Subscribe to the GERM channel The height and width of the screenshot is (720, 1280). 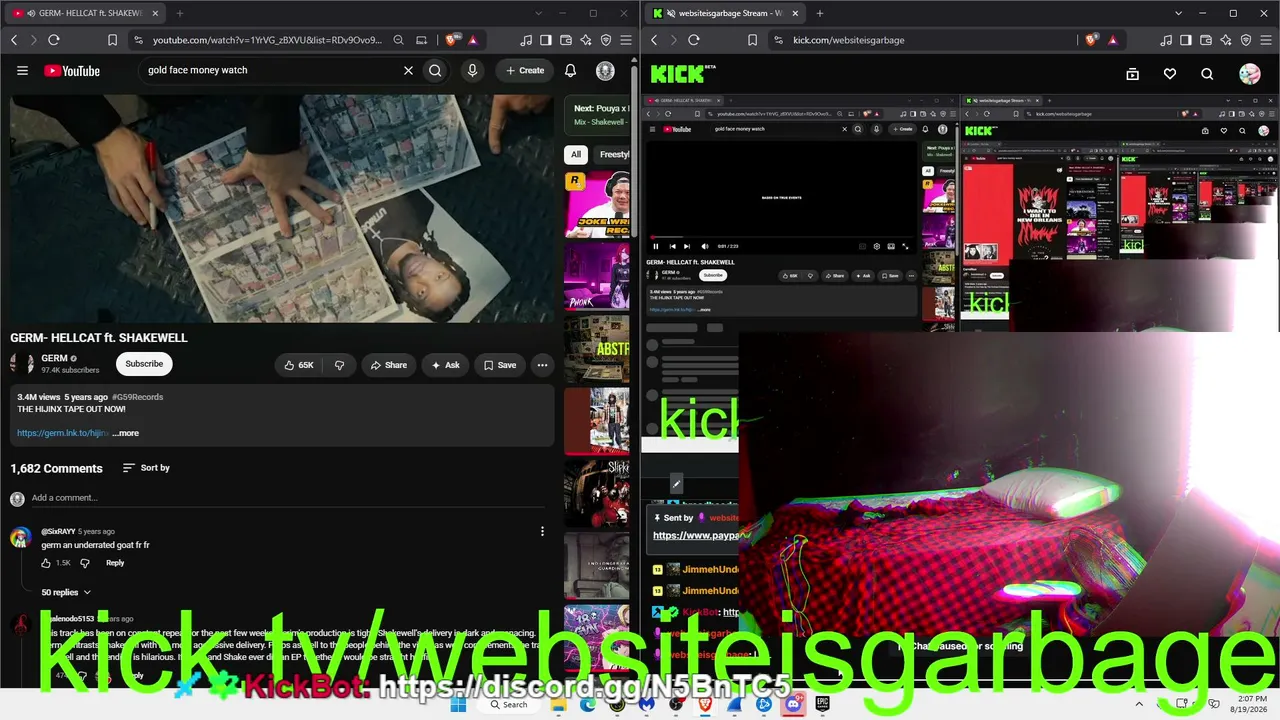(x=144, y=364)
